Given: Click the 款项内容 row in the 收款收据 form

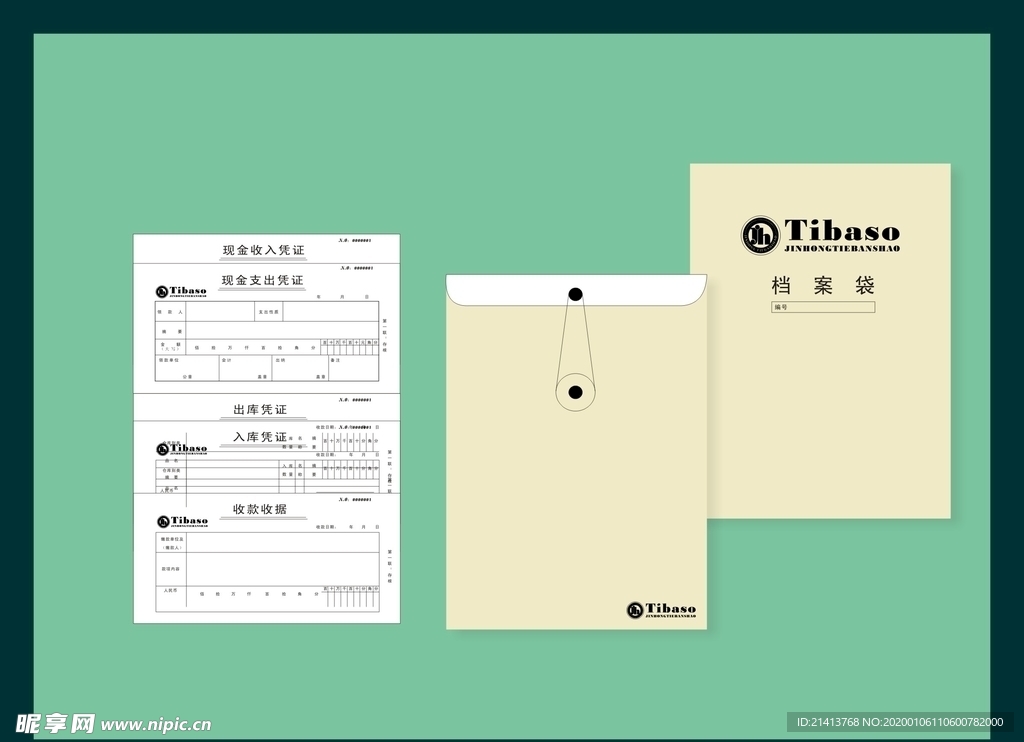Looking at the screenshot, I should click(280, 567).
